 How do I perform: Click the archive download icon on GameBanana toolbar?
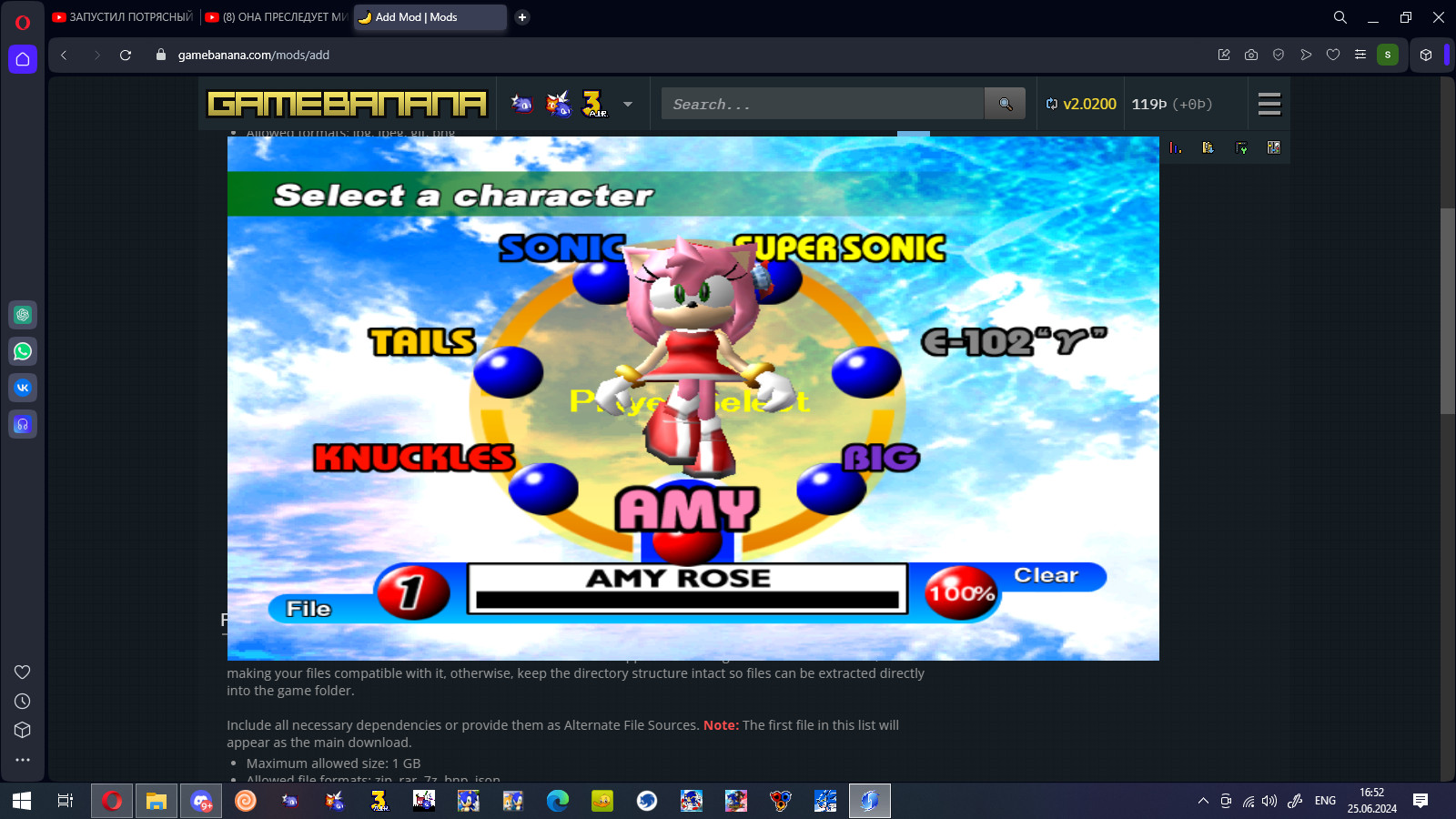tap(1208, 147)
